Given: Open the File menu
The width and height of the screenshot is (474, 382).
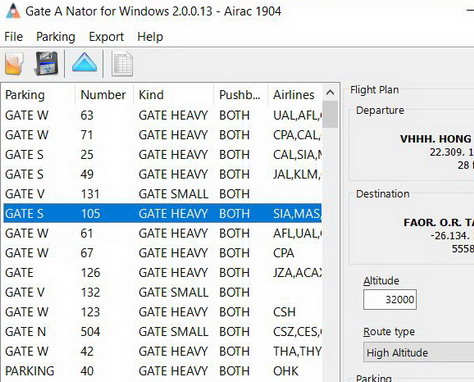Looking at the screenshot, I should coord(14,37).
